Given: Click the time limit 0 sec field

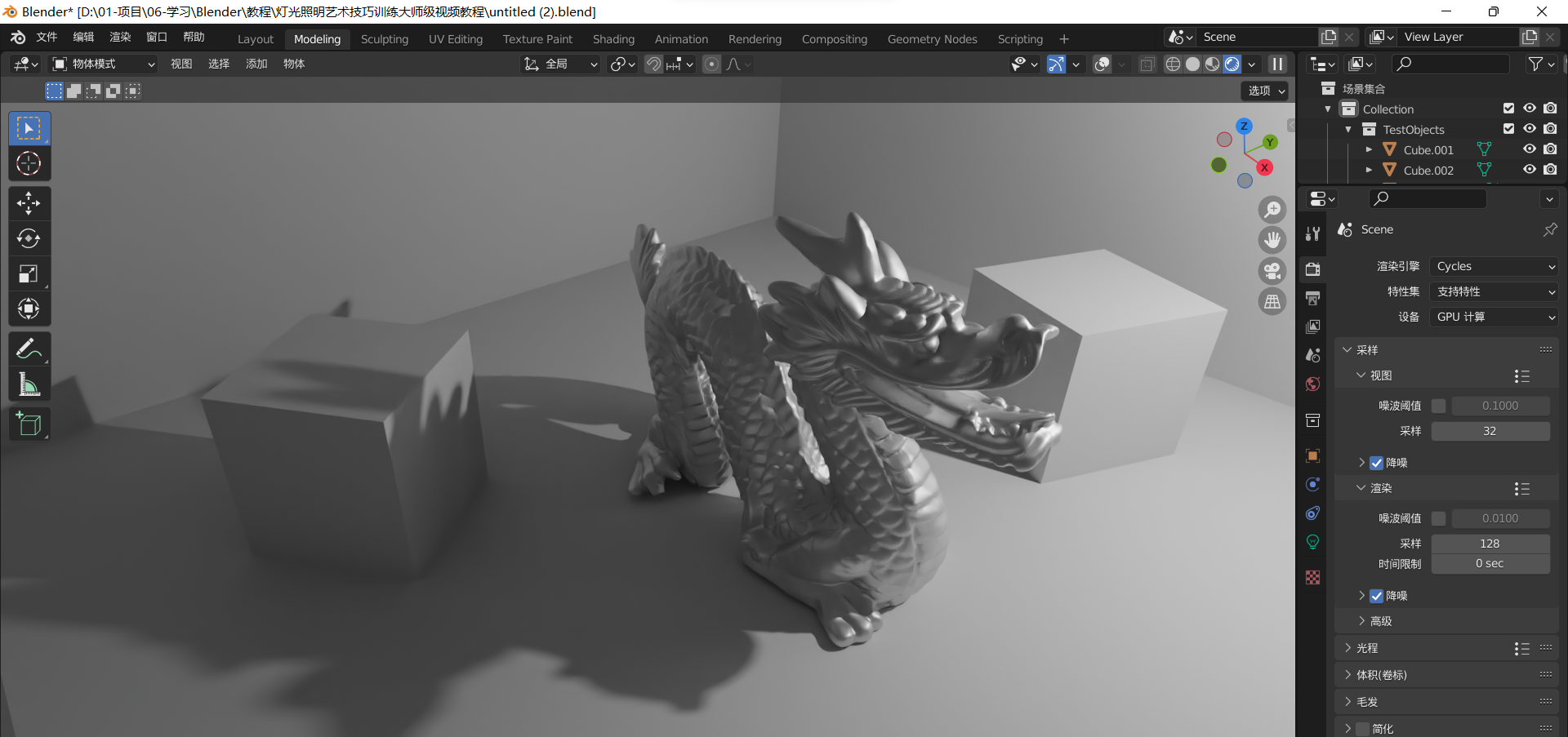Looking at the screenshot, I should pyautogui.click(x=1490, y=564).
